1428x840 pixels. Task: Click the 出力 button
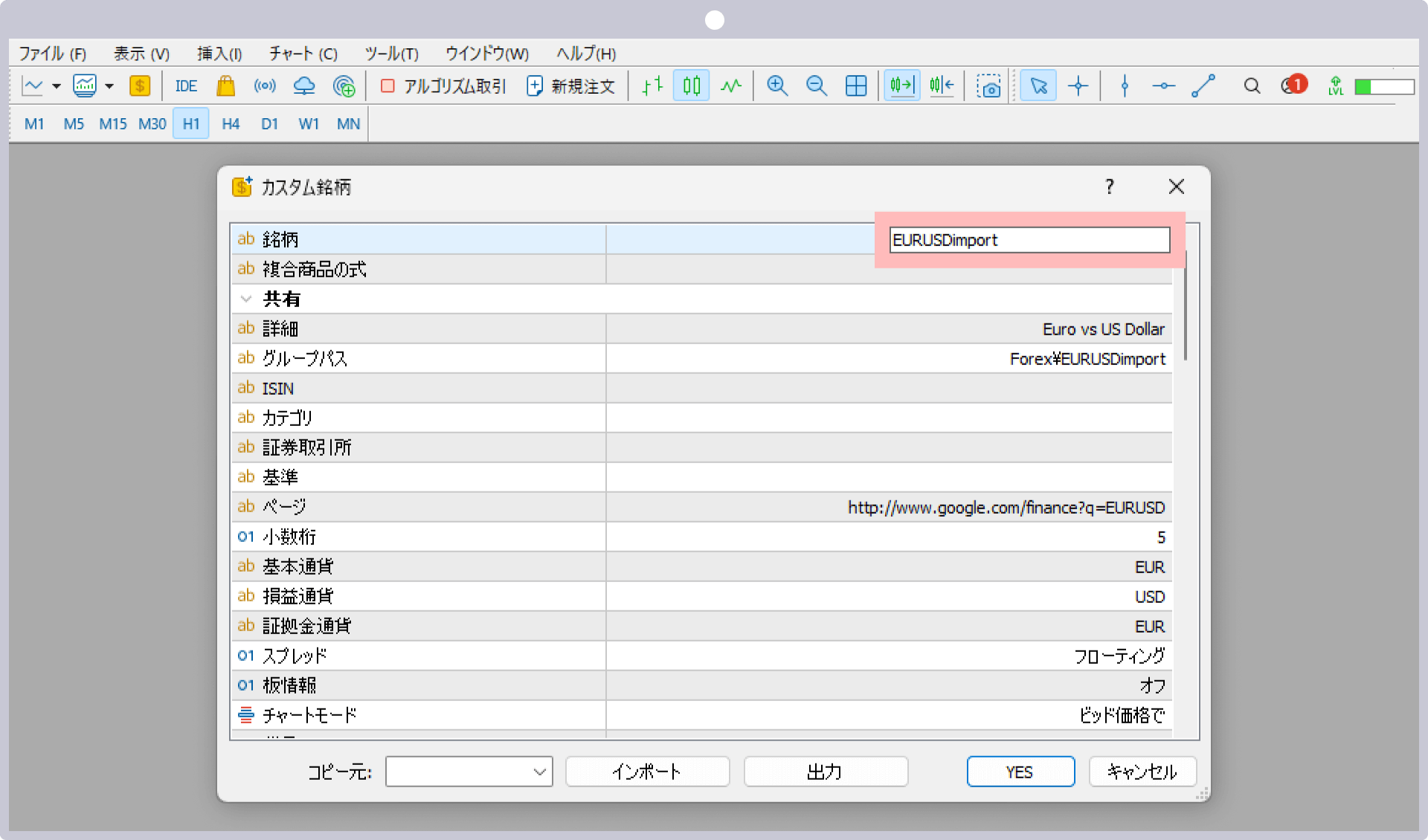[x=826, y=772]
